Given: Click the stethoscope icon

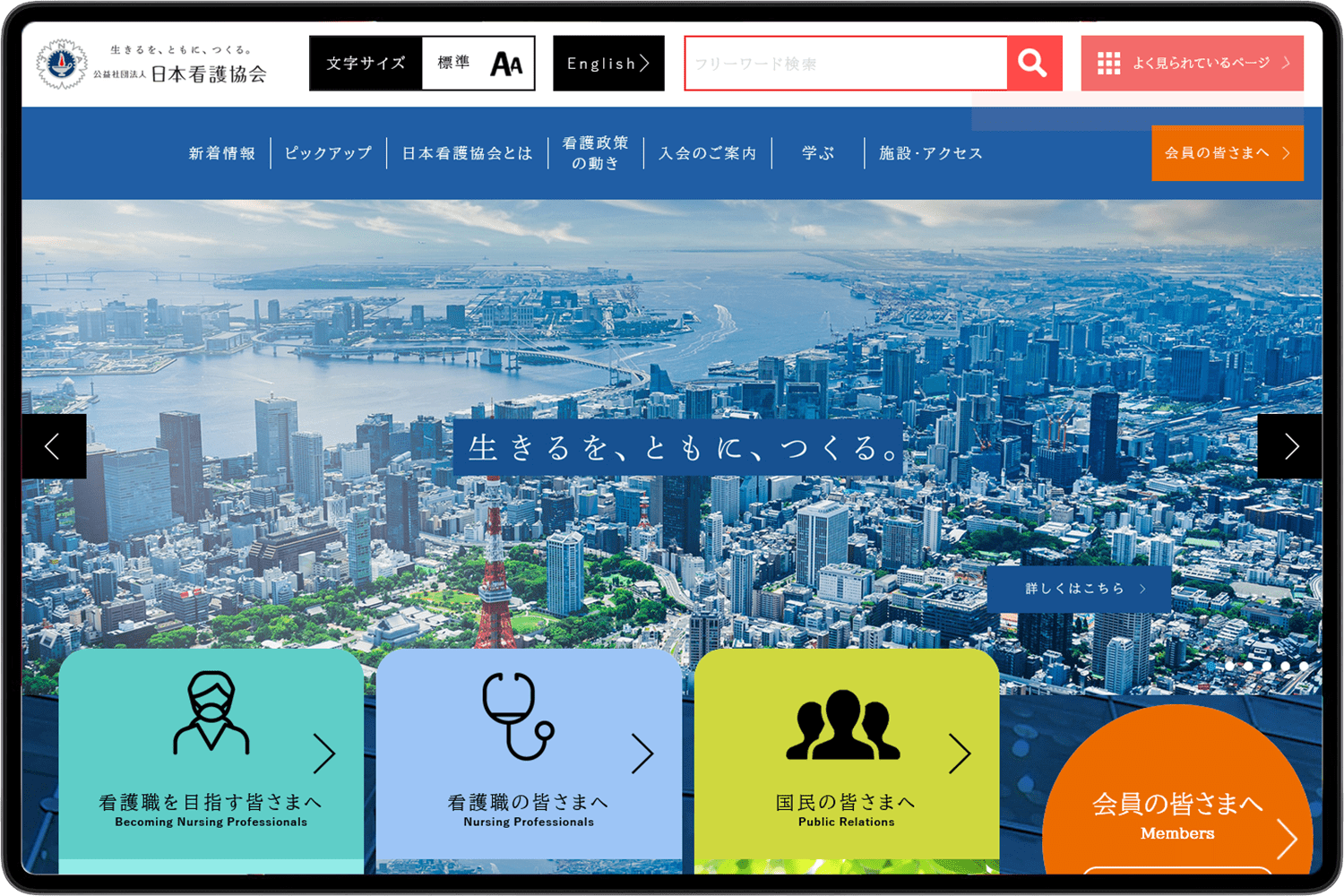Looking at the screenshot, I should [519, 716].
